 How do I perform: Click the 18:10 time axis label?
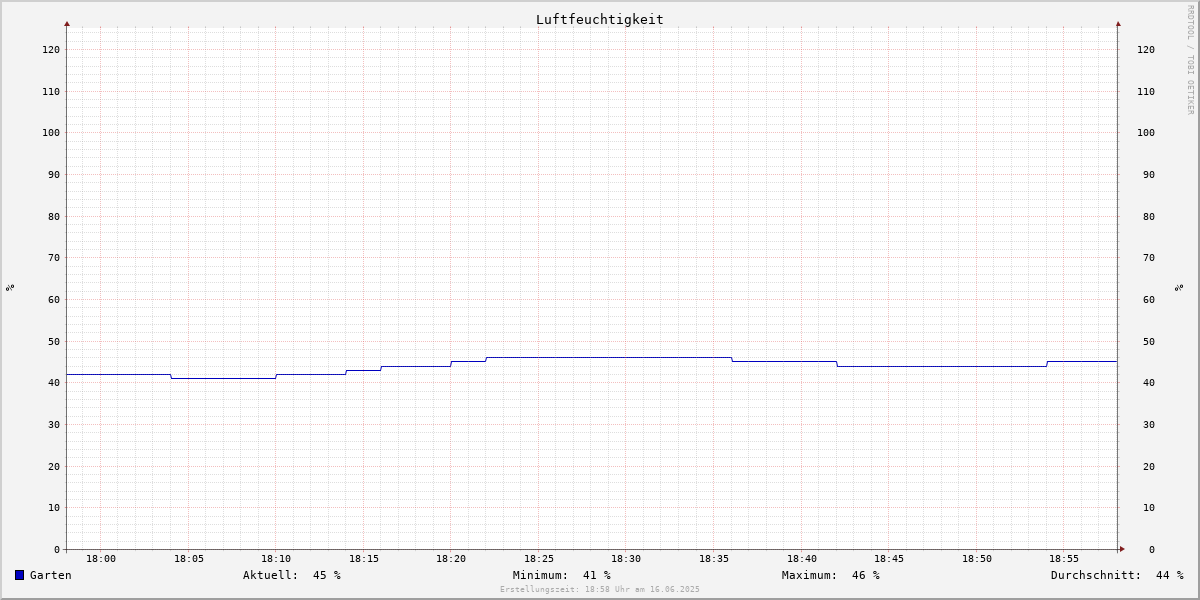point(276,559)
